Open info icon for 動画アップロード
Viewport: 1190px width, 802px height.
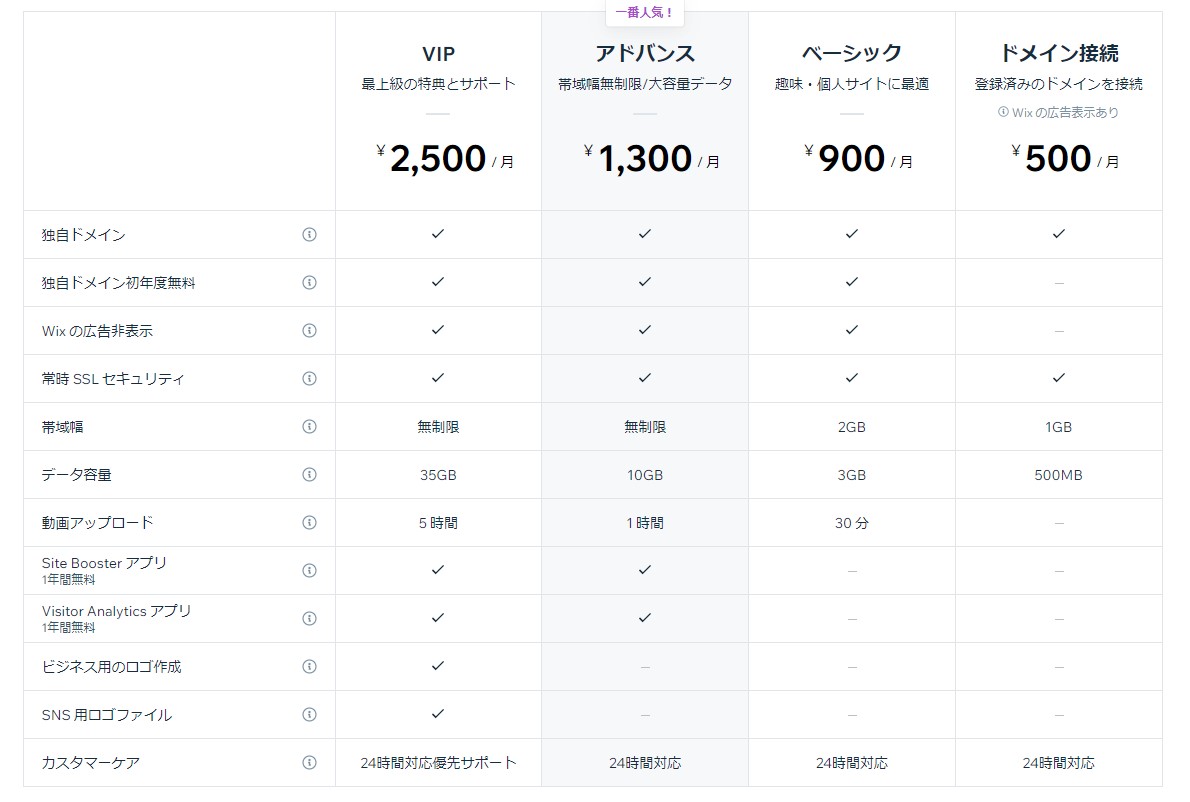[309, 523]
